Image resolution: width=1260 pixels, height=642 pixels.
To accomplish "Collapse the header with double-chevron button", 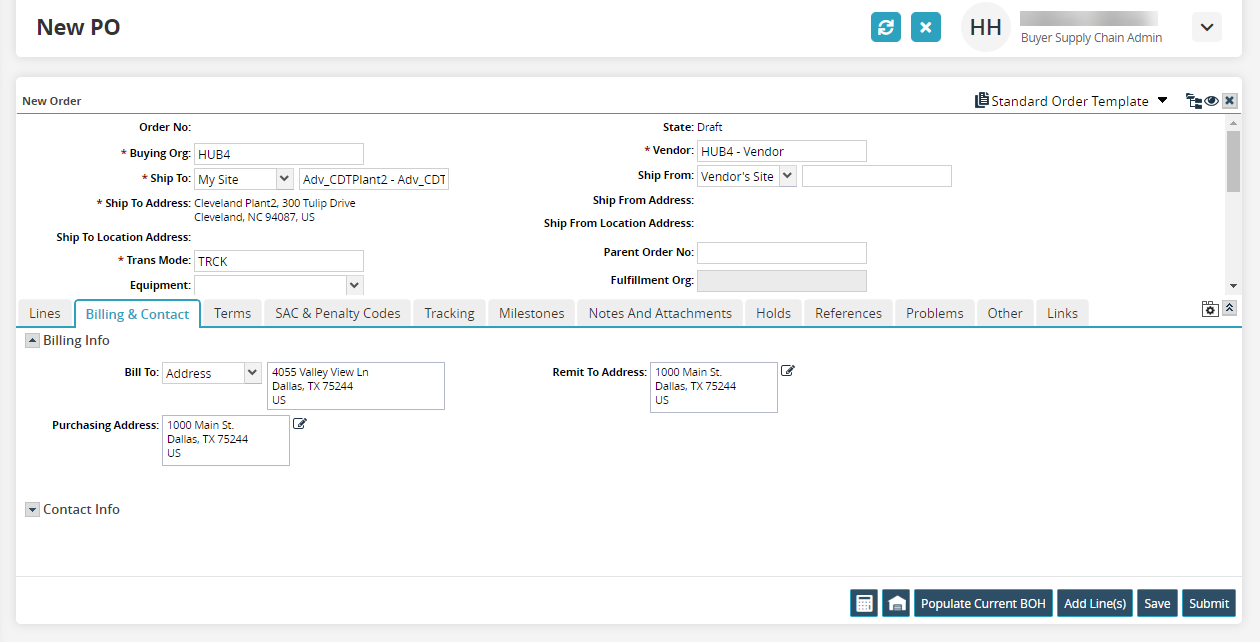I will click(1230, 308).
